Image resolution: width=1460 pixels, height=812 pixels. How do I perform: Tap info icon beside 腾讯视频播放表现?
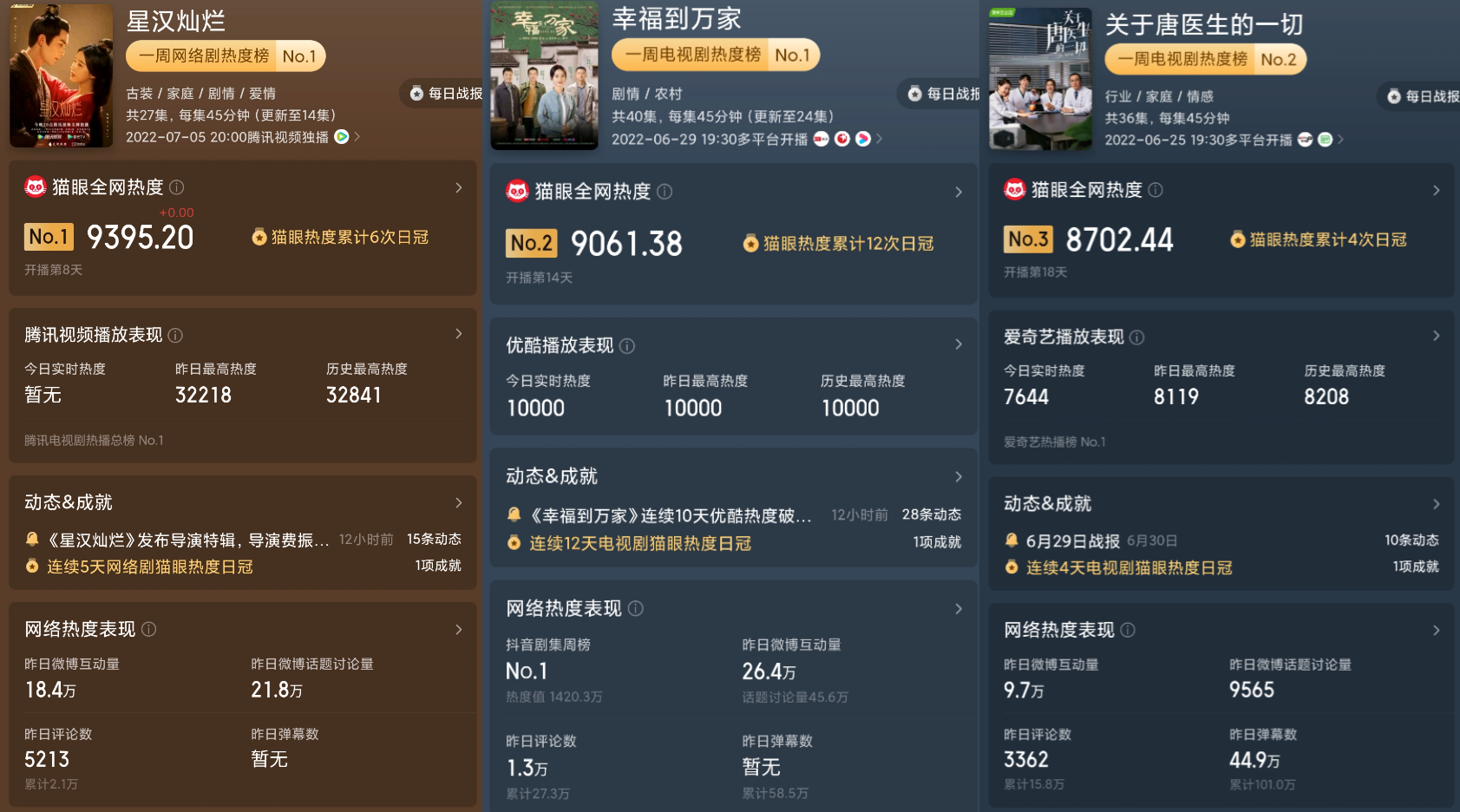point(175,336)
